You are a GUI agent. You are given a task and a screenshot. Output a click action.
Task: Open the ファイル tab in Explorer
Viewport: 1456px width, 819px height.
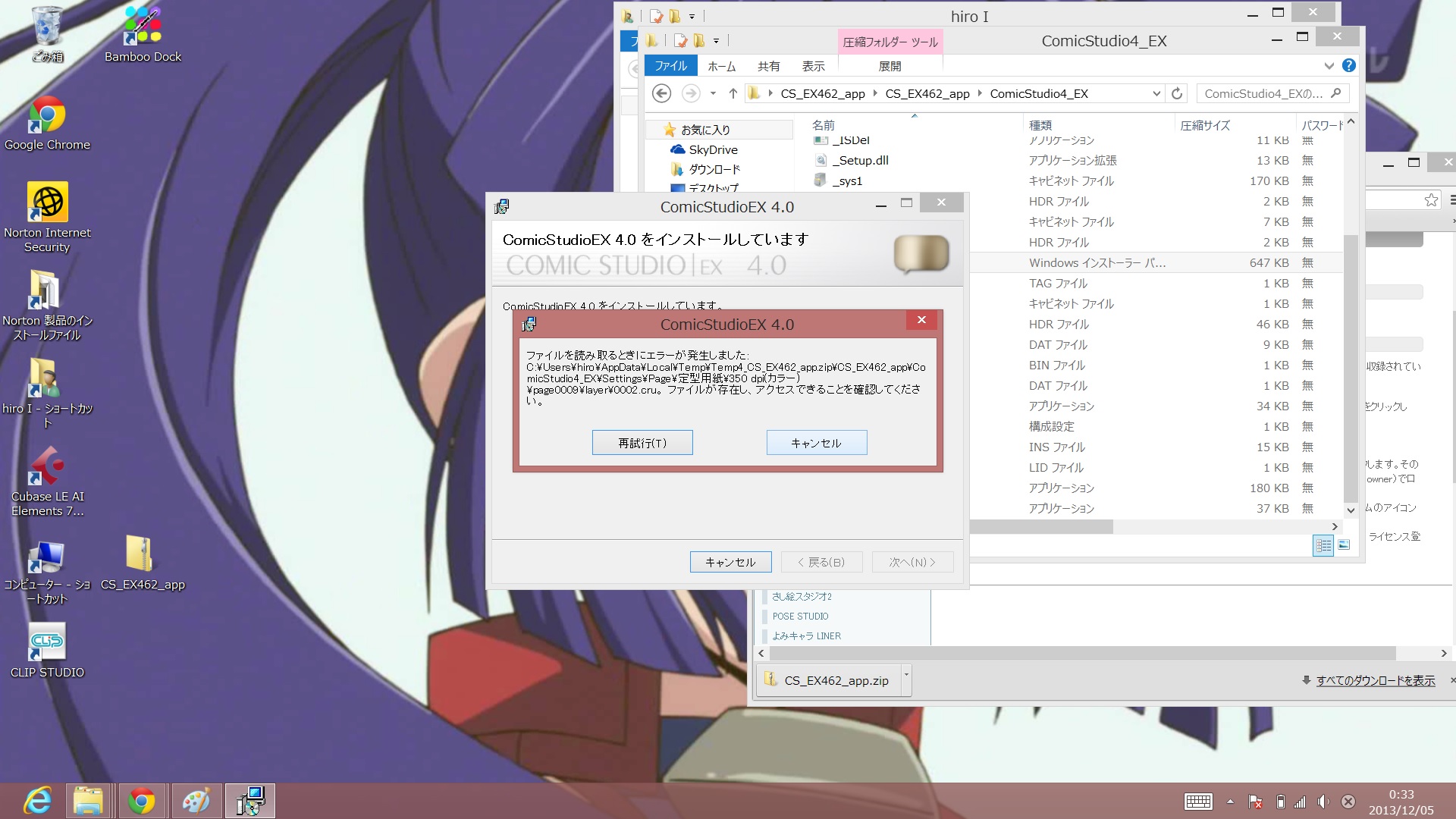(x=670, y=66)
